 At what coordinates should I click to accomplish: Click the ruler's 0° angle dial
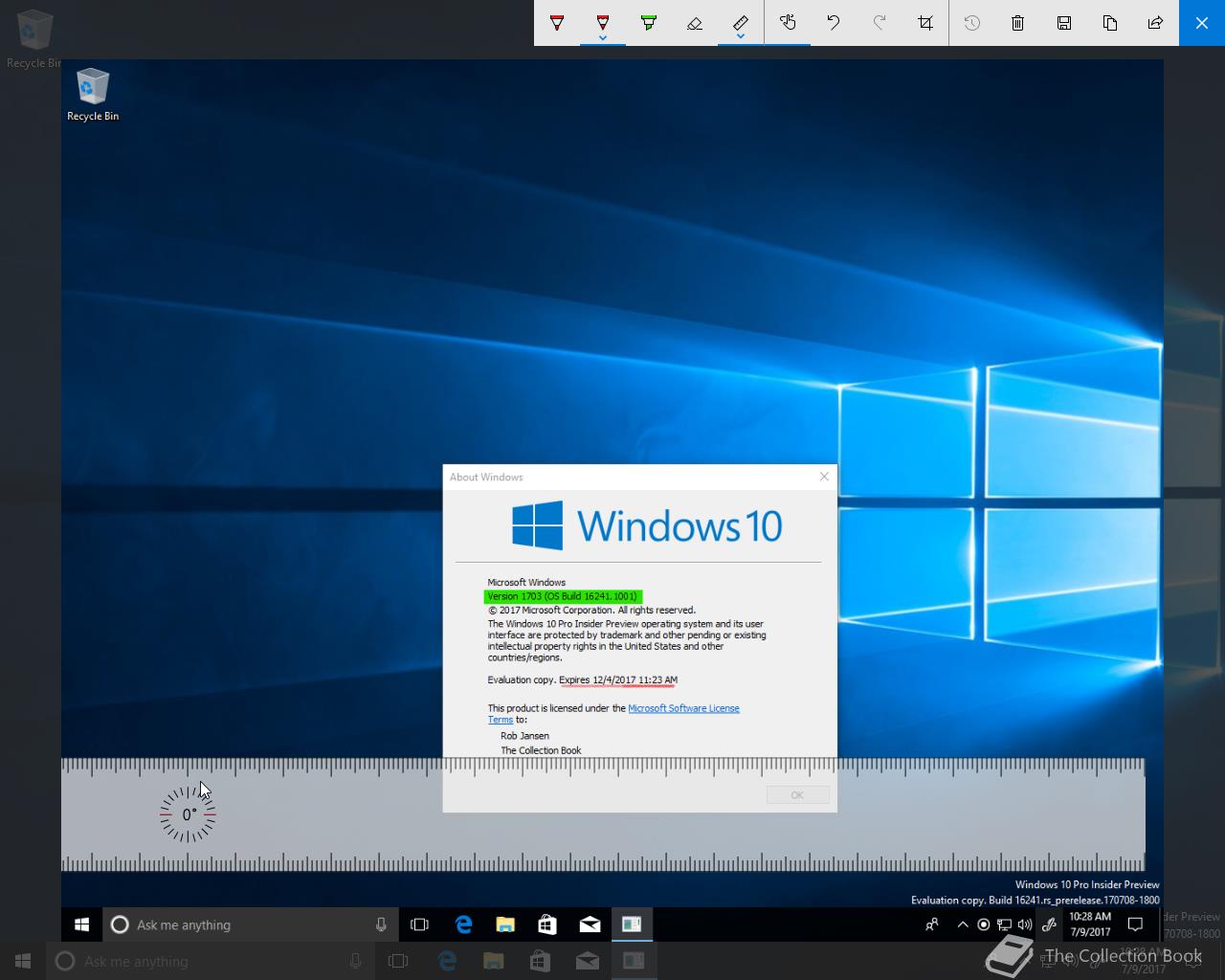tap(188, 814)
